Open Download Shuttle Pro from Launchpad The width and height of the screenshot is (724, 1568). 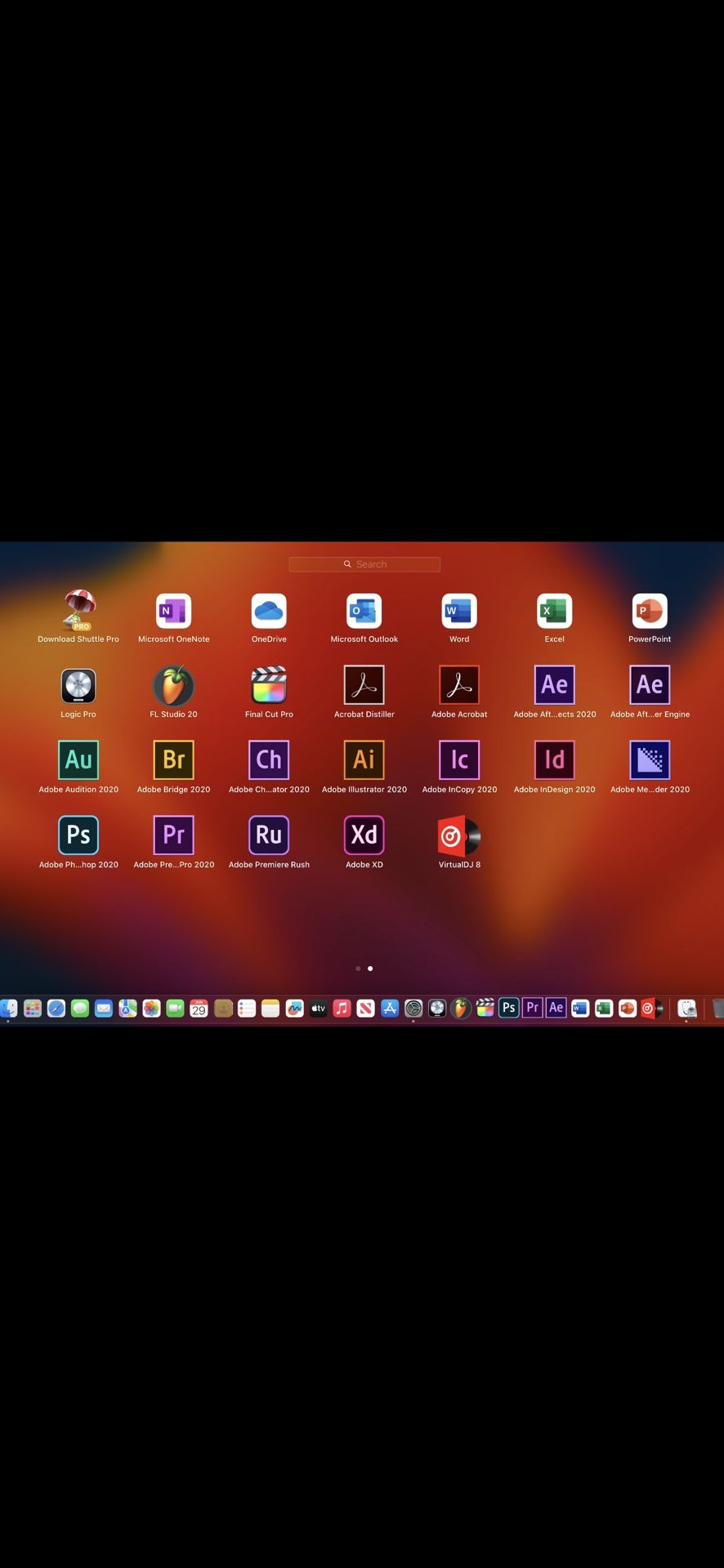click(79, 610)
